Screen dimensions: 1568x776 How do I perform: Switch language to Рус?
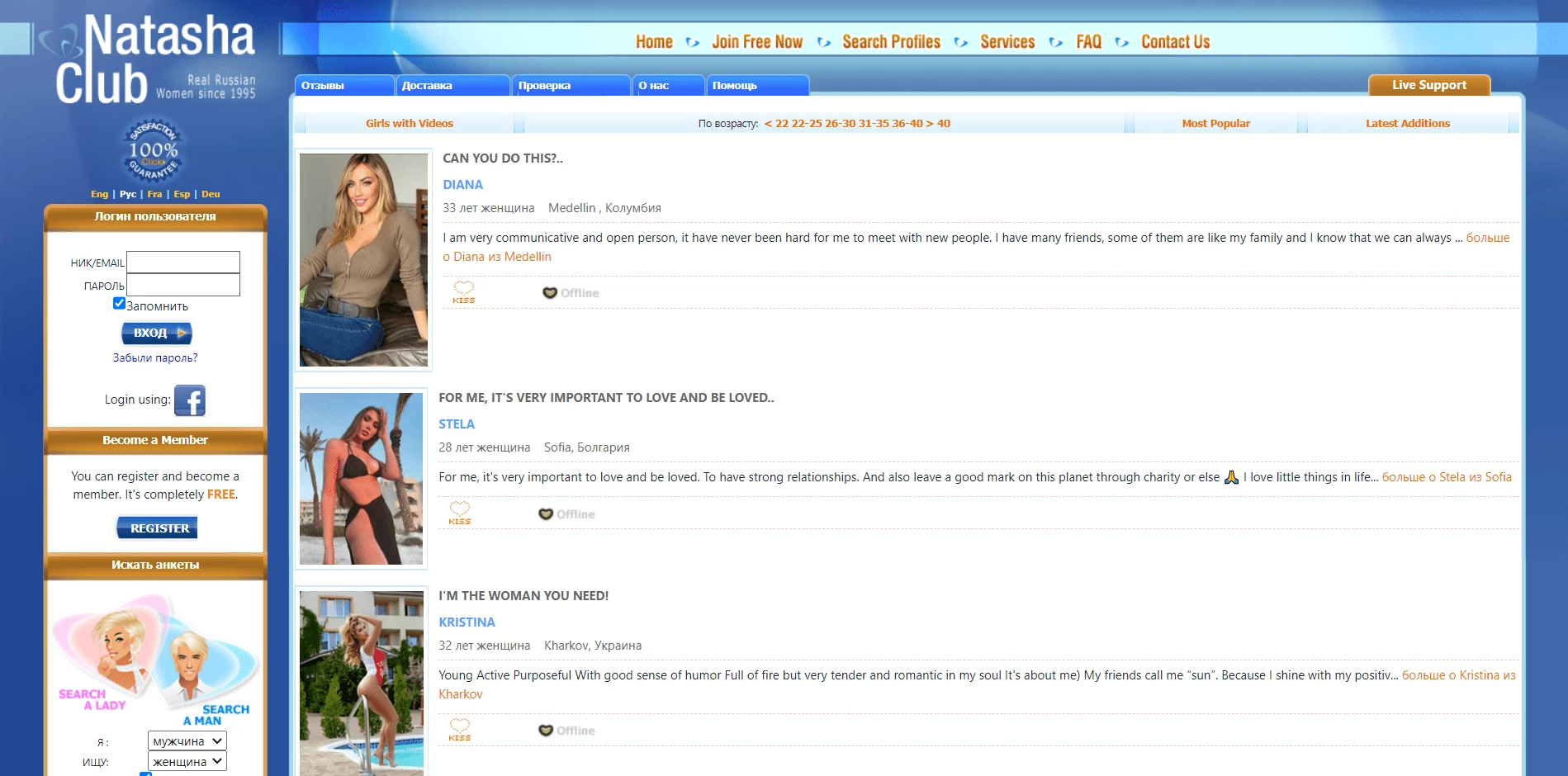[128, 194]
